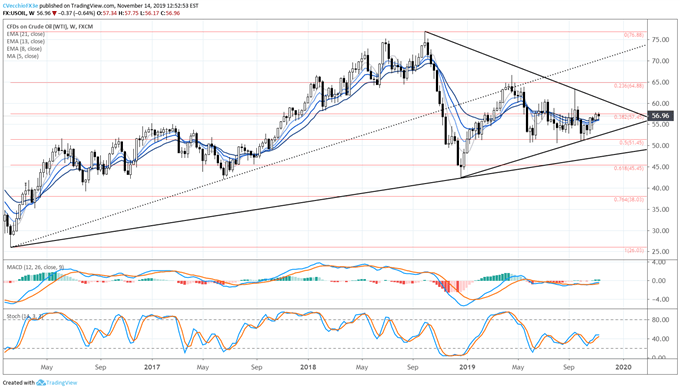
Task: Click the 40.00 price axis label
Action: pos(660,188)
